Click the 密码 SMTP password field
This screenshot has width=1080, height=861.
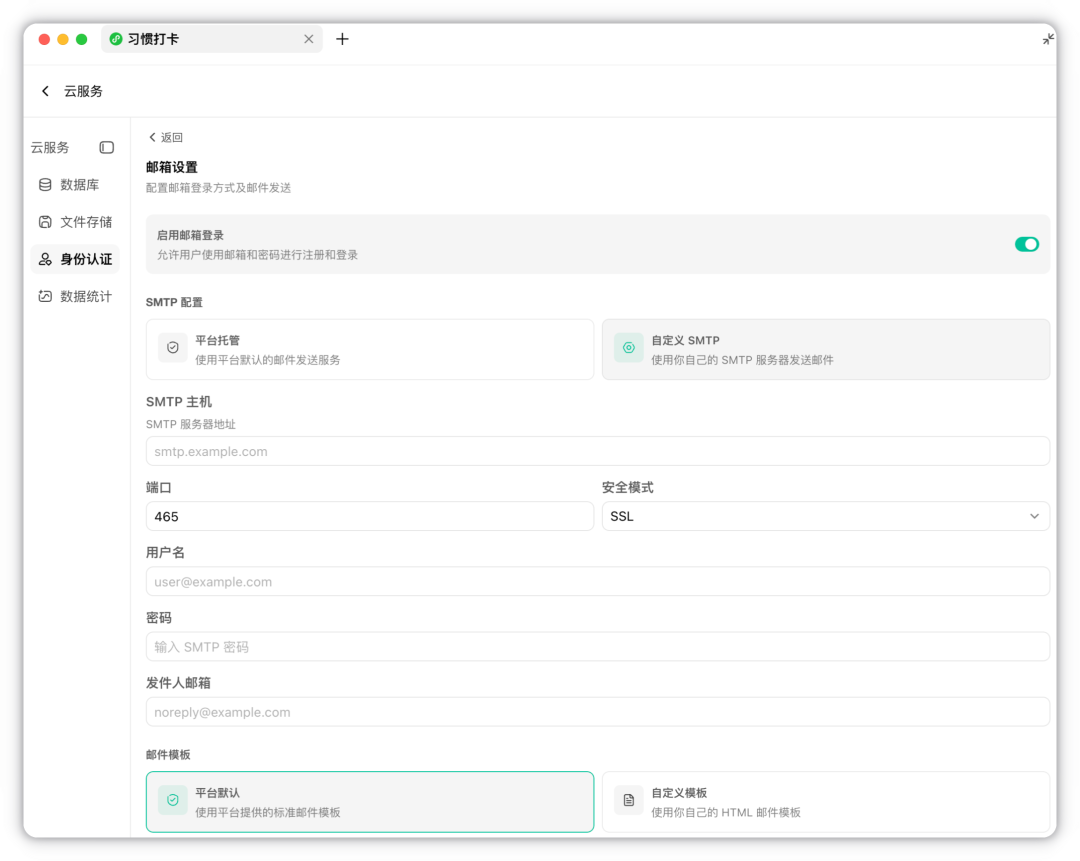point(598,647)
